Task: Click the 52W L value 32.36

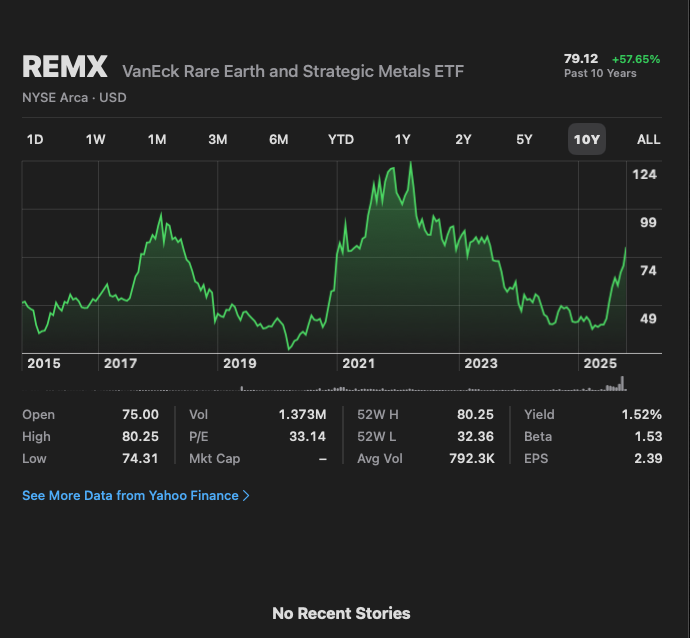Action: pos(475,436)
